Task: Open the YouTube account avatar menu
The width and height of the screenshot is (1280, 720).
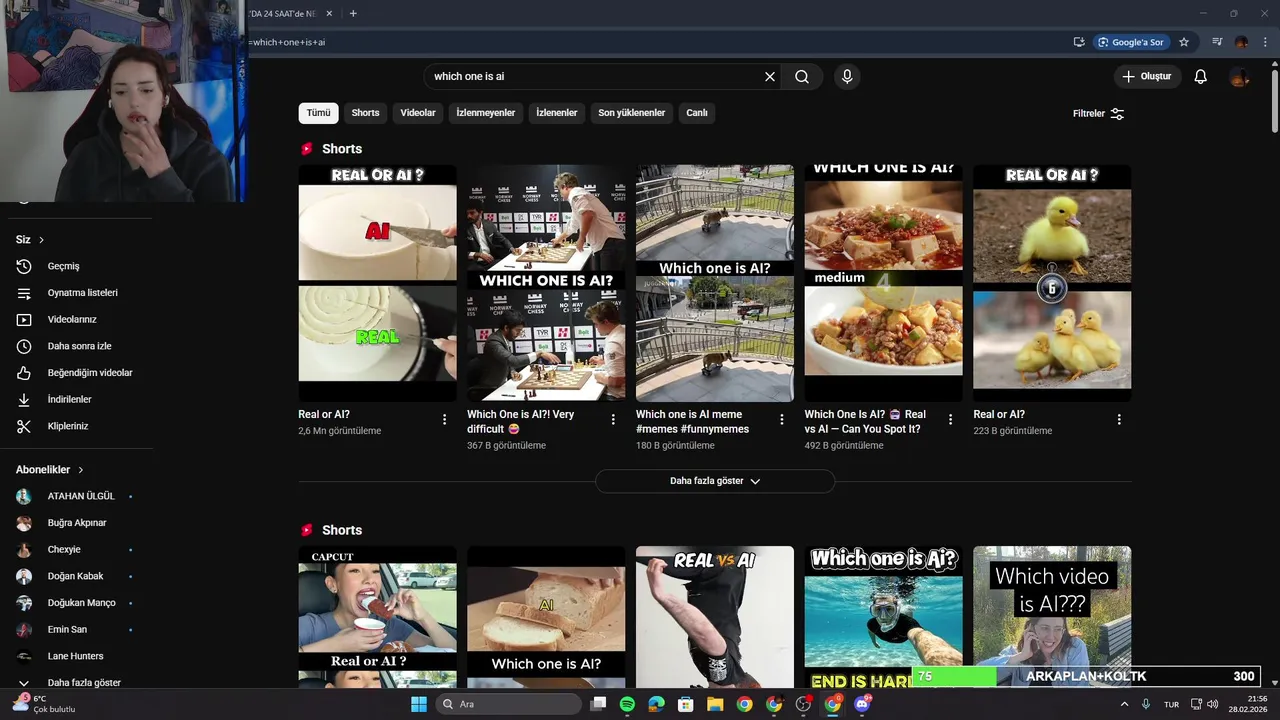Action: [x=1239, y=77]
